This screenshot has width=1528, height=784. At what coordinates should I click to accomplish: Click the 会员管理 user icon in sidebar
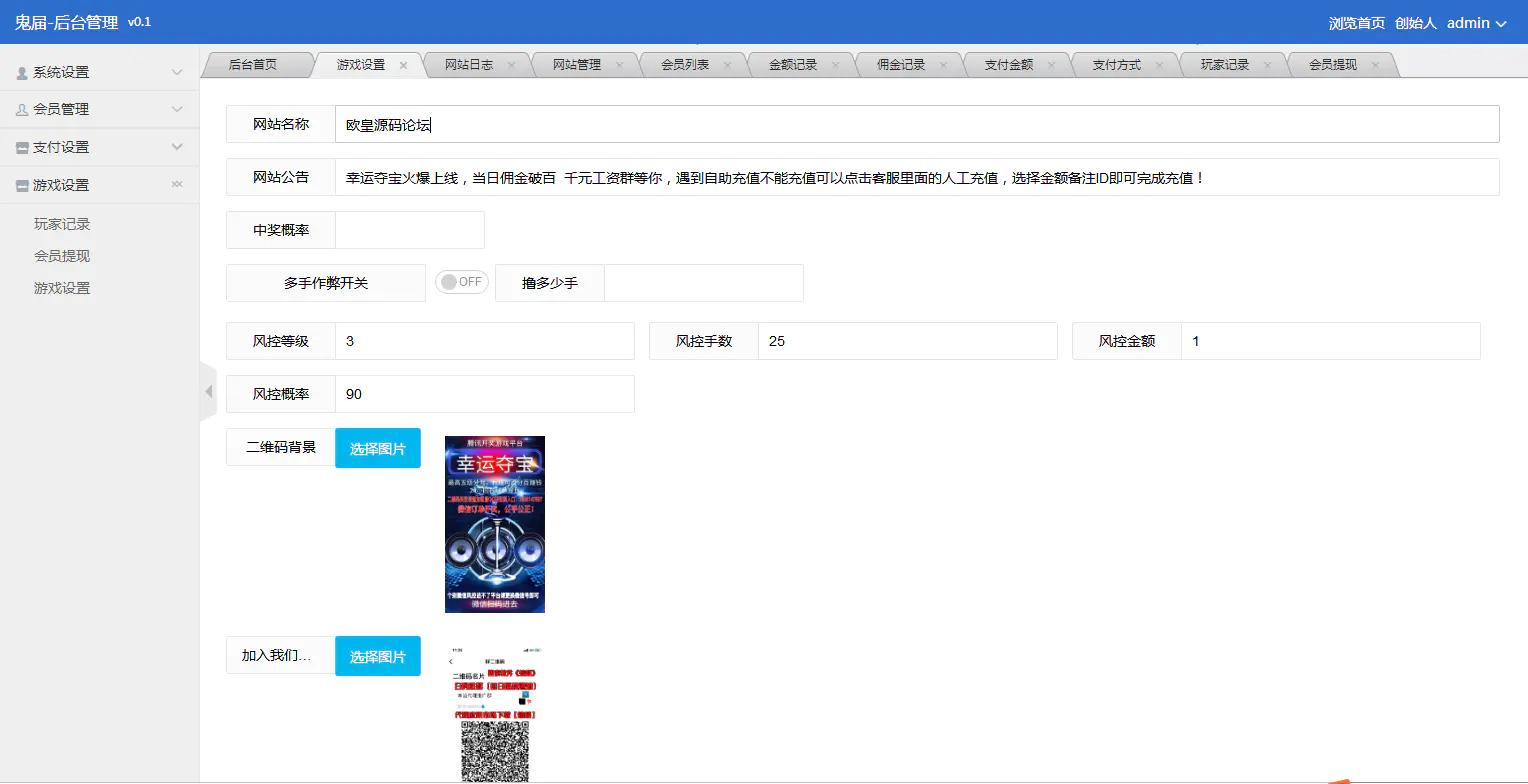pyautogui.click(x=22, y=109)
